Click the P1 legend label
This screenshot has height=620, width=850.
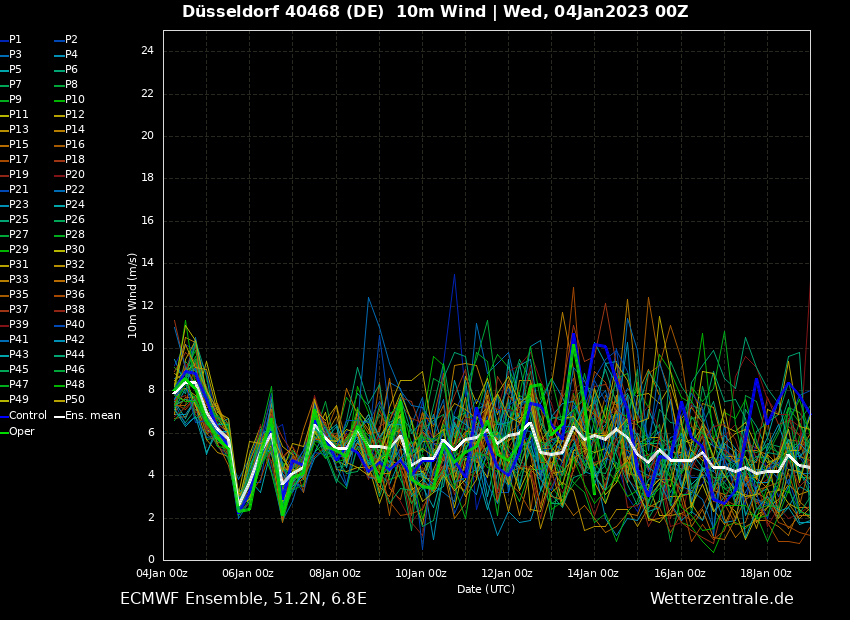pos(15,40)
